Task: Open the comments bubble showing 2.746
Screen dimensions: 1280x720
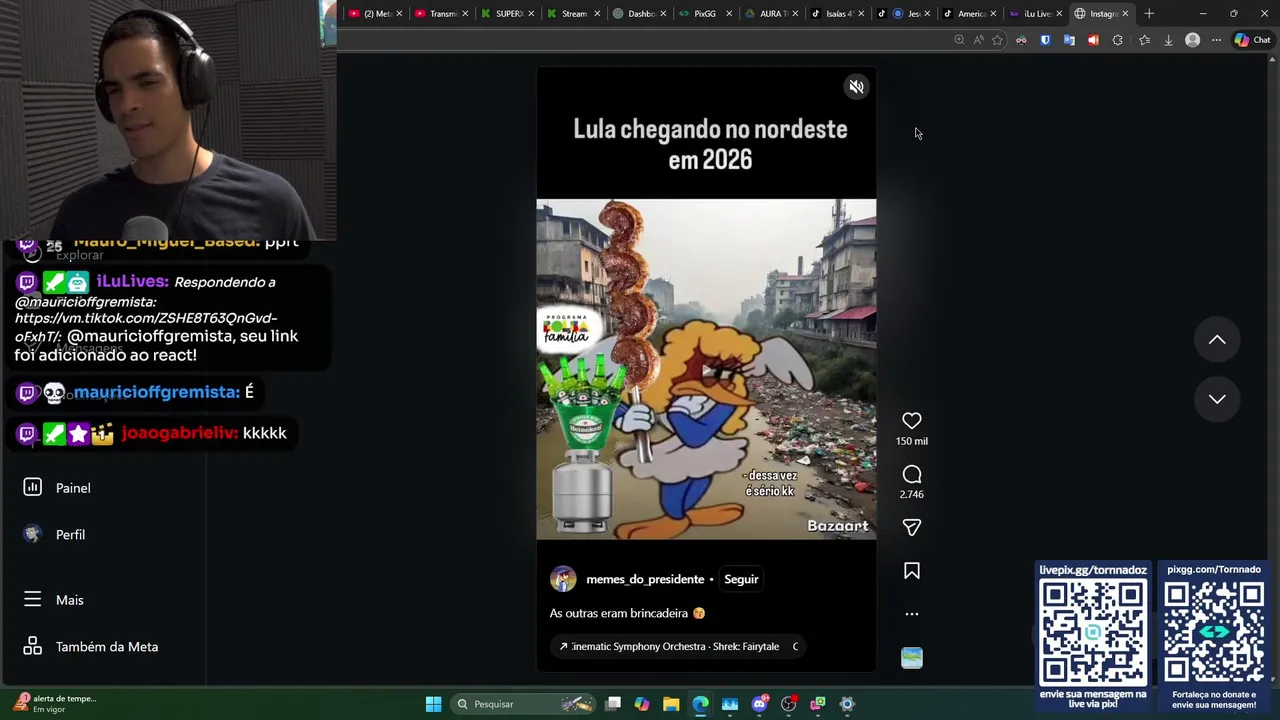Action: (x=912, y=474)
